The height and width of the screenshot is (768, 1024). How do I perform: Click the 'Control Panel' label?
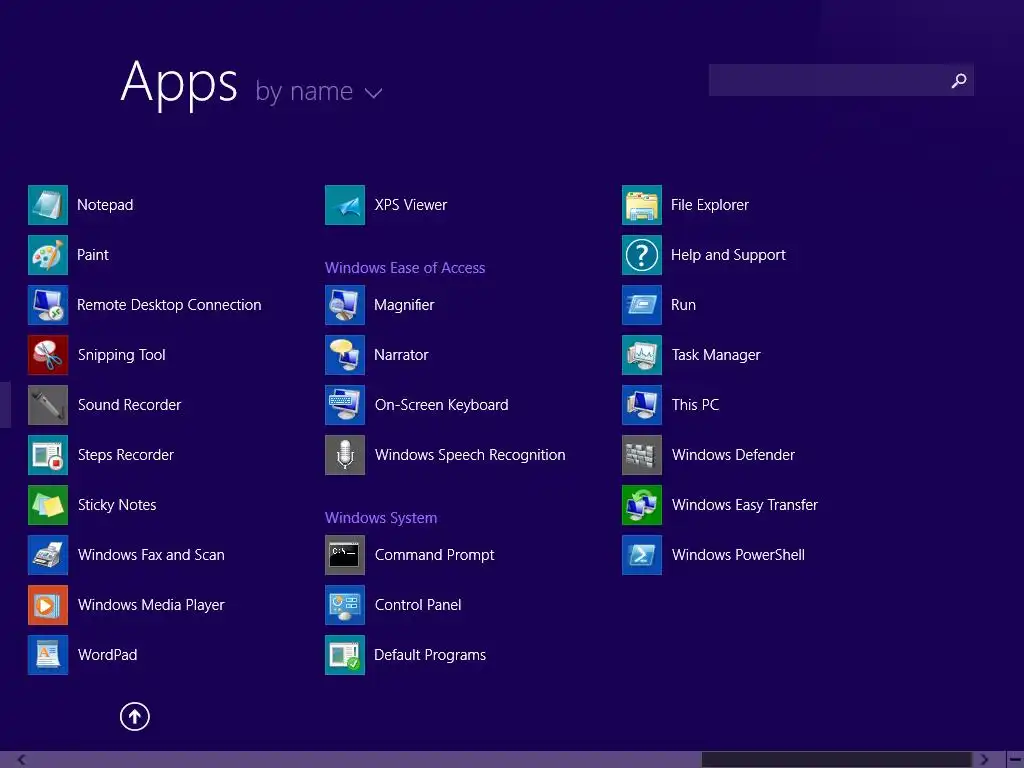click(x=418, y=605)
